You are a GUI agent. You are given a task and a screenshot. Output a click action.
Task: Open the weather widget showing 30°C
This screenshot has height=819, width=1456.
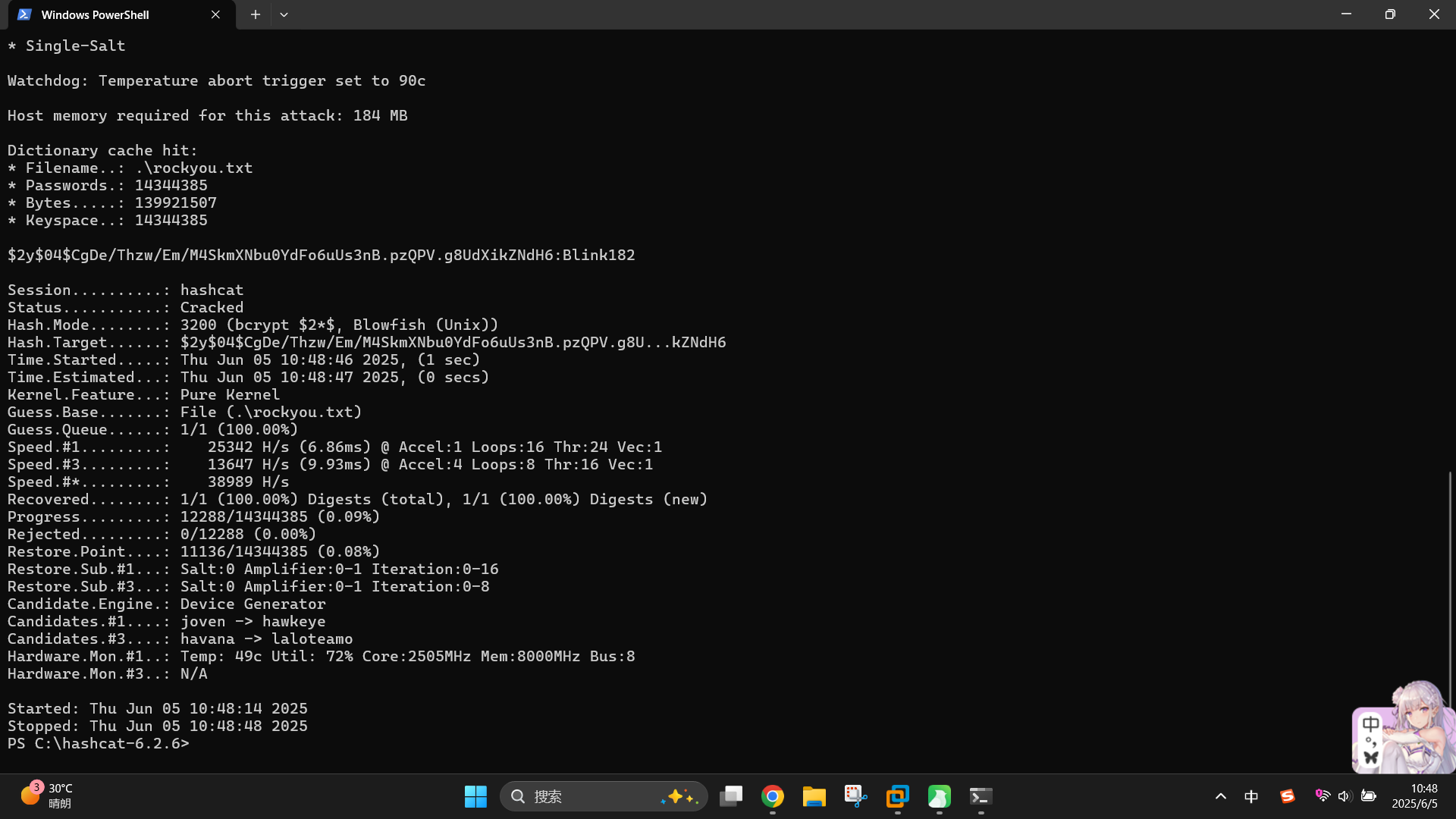(x=47, y=796)
